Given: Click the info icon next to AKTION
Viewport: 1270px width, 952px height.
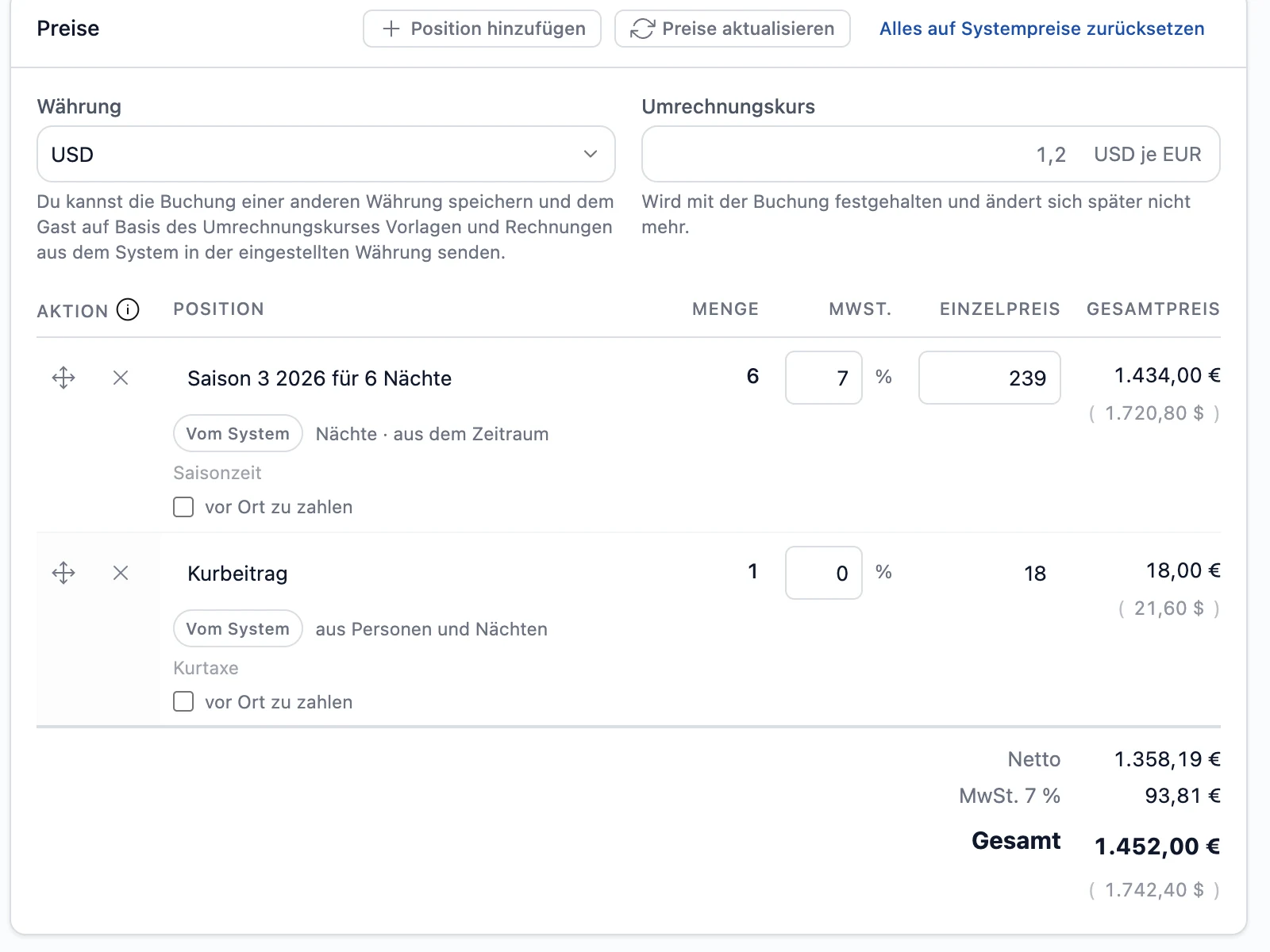Looking at the screenshot, I should point(128,309).
